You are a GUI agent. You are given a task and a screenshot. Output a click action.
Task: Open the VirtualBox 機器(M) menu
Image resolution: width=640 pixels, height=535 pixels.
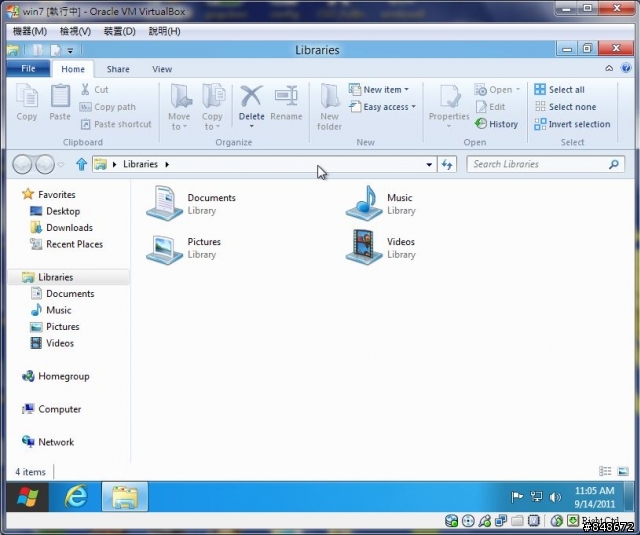coord(30,31)
